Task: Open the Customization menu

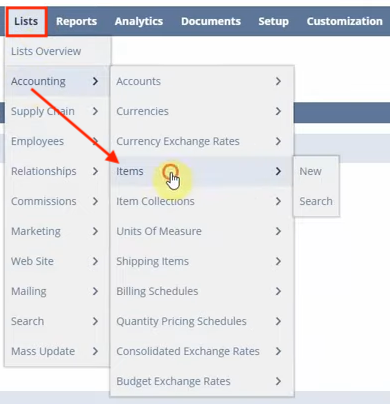Action: 345,21
